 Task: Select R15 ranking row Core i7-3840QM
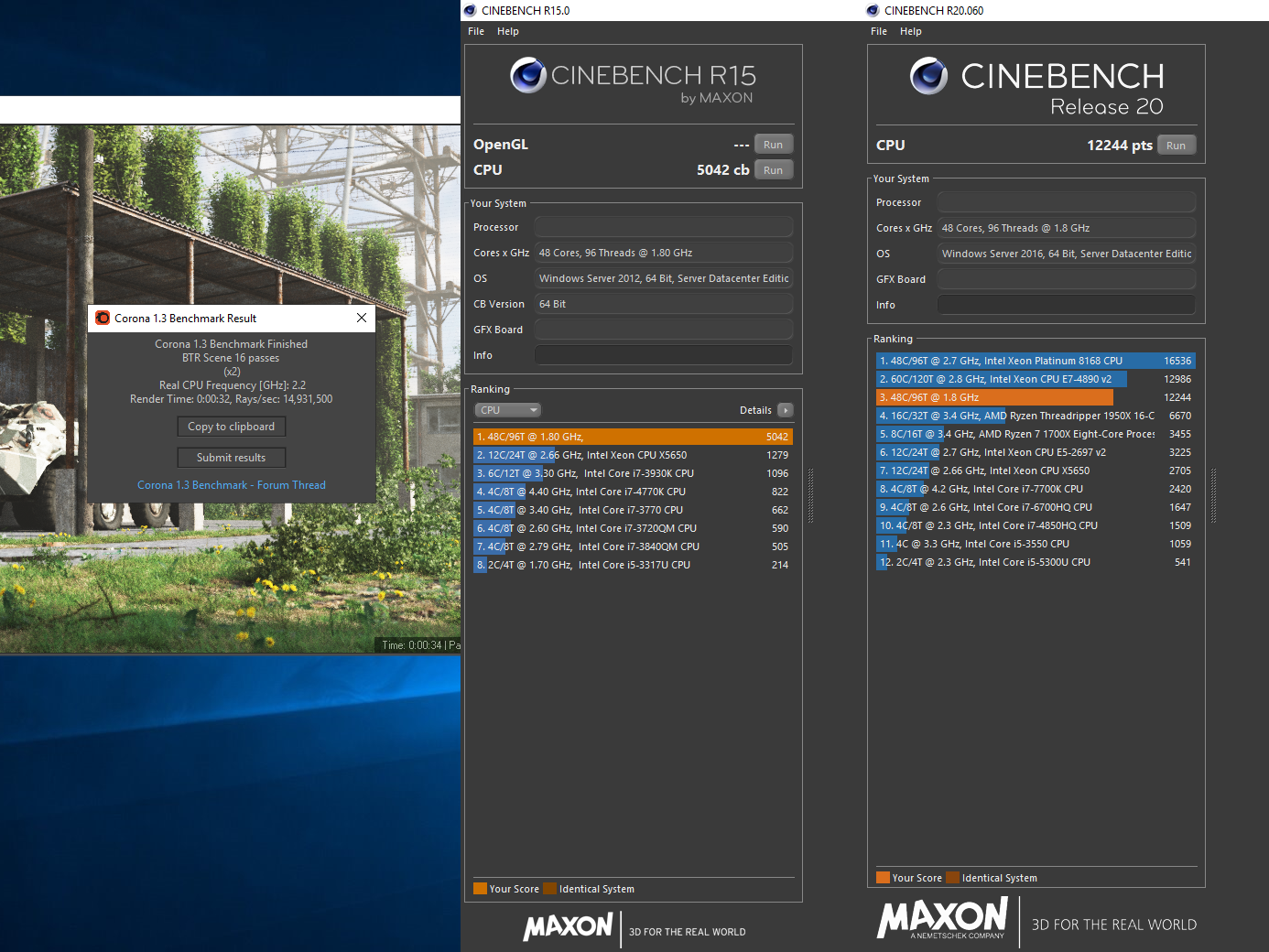pos(633,546)
